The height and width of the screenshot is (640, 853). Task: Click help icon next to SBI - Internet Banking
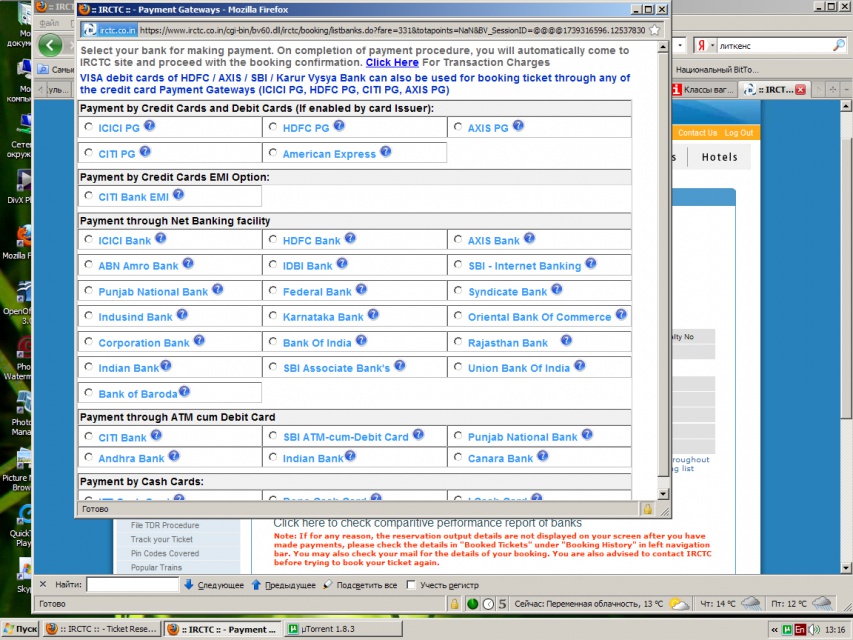pyautogui.click(x=590, y=264)
